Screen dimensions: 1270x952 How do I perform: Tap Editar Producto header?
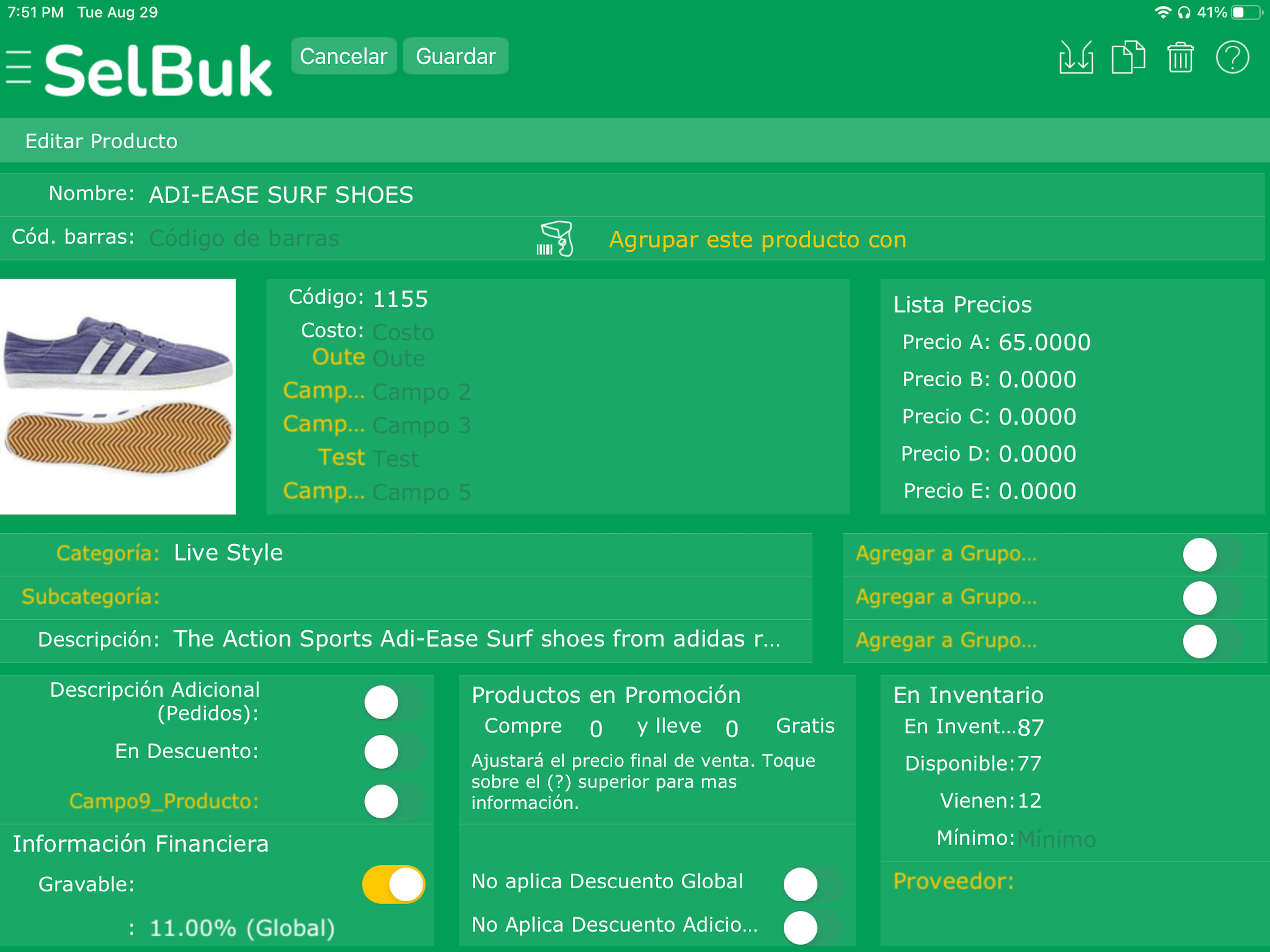tap(101, 141)
